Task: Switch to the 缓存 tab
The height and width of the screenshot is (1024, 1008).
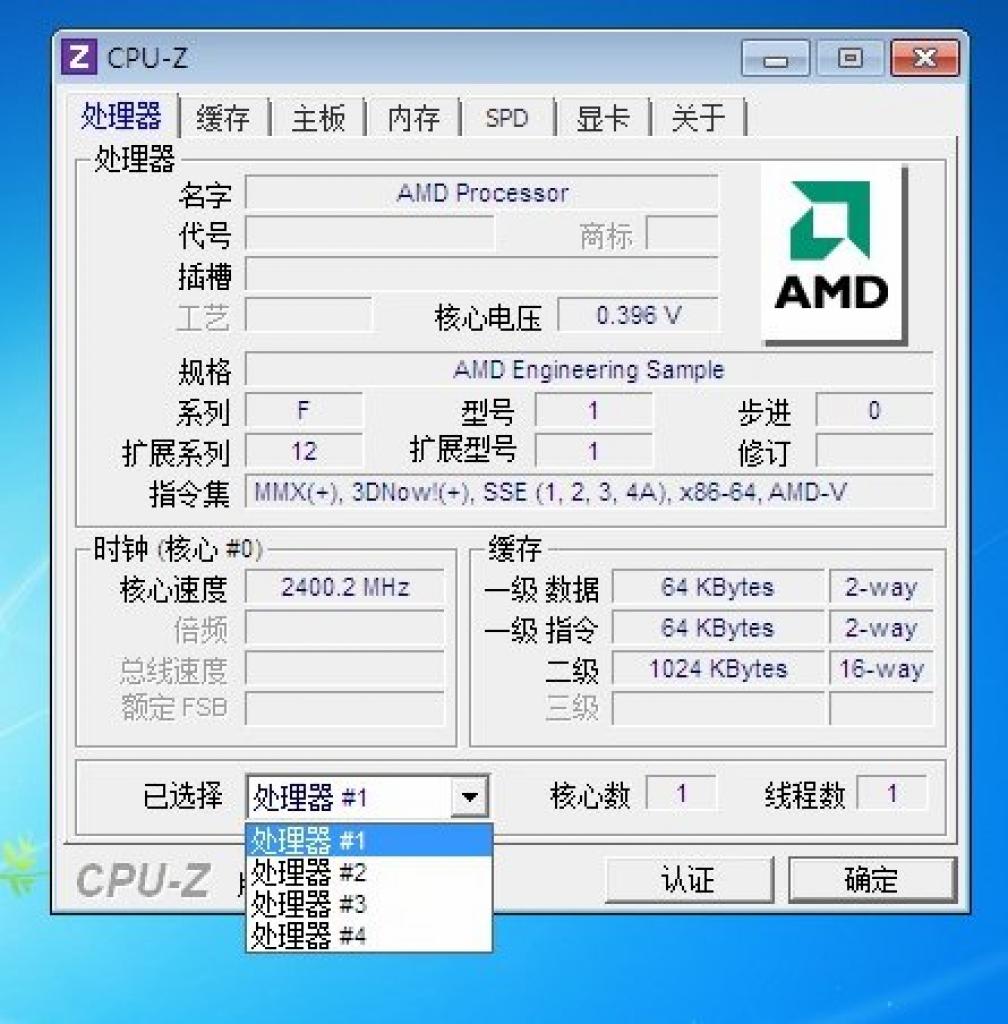Action: coord(223,118)
